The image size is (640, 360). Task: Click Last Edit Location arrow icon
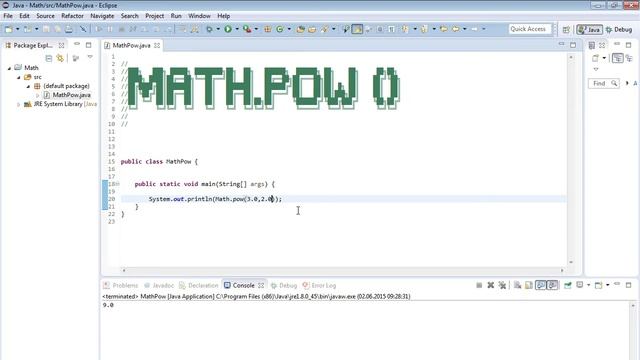pyautogui.click(x=444, y=29)
